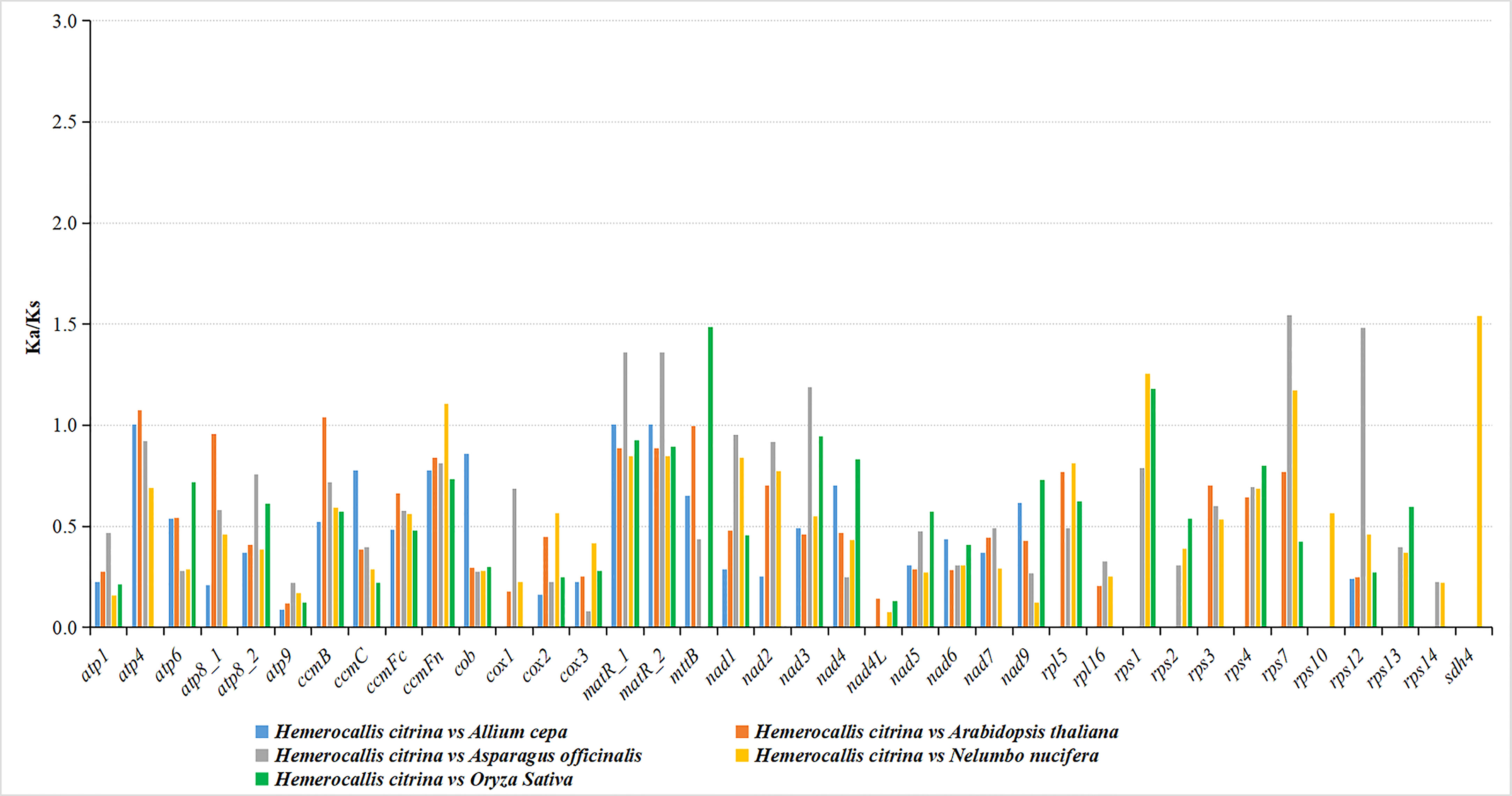Click the ccmC gene label
The height and width of the screenshot is (796, 1512).
(x=351, y=669)
